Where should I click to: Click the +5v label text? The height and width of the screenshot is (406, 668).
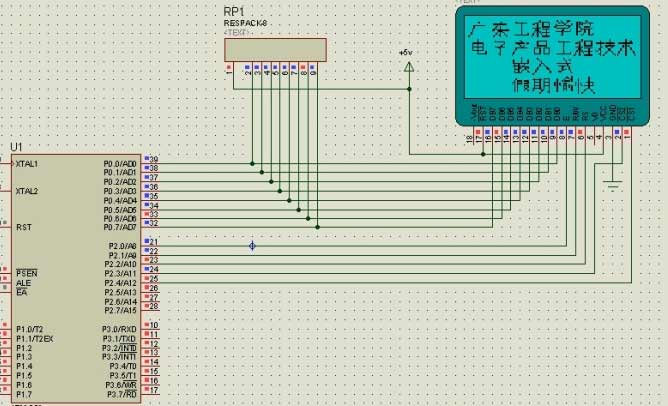[406, 52]
